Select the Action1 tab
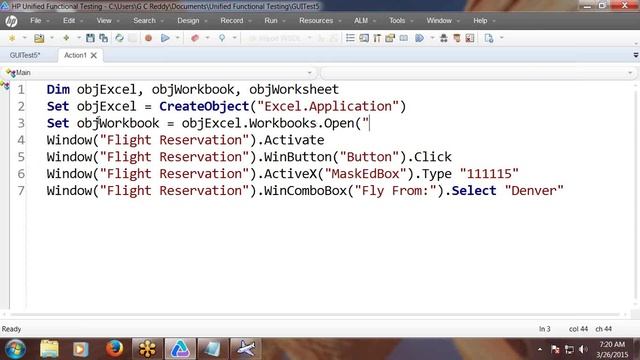Image resolution: width=640 pixels, height=360 pixels. (76, 55)
